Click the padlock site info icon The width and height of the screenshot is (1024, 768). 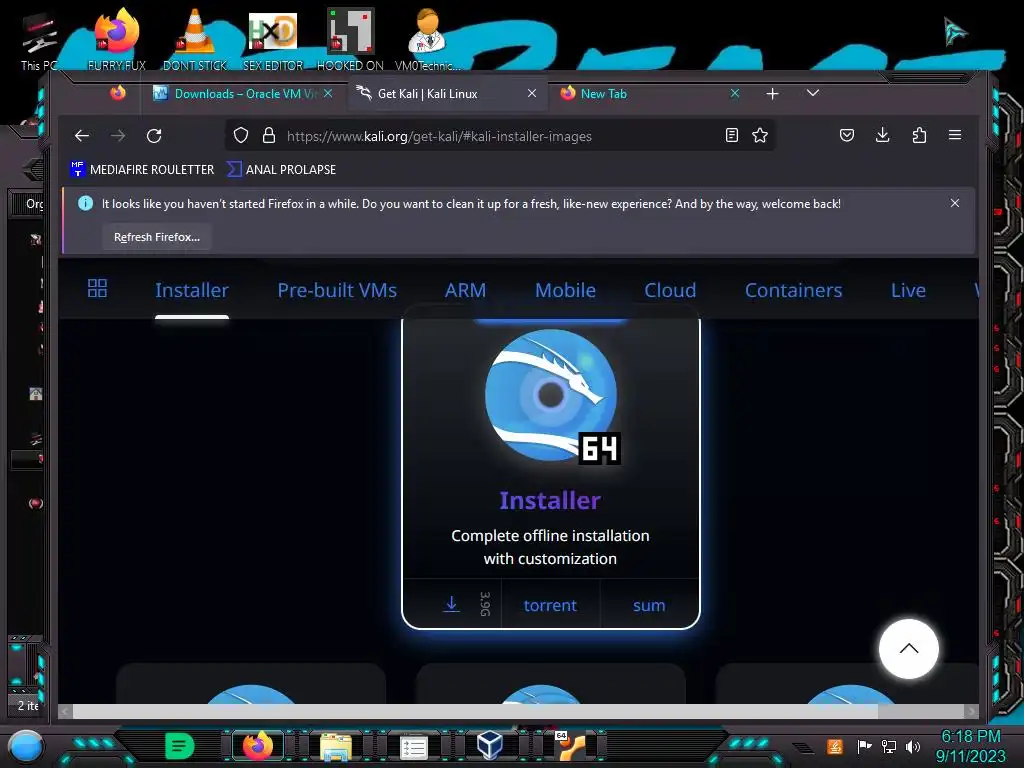click(268, 136)
